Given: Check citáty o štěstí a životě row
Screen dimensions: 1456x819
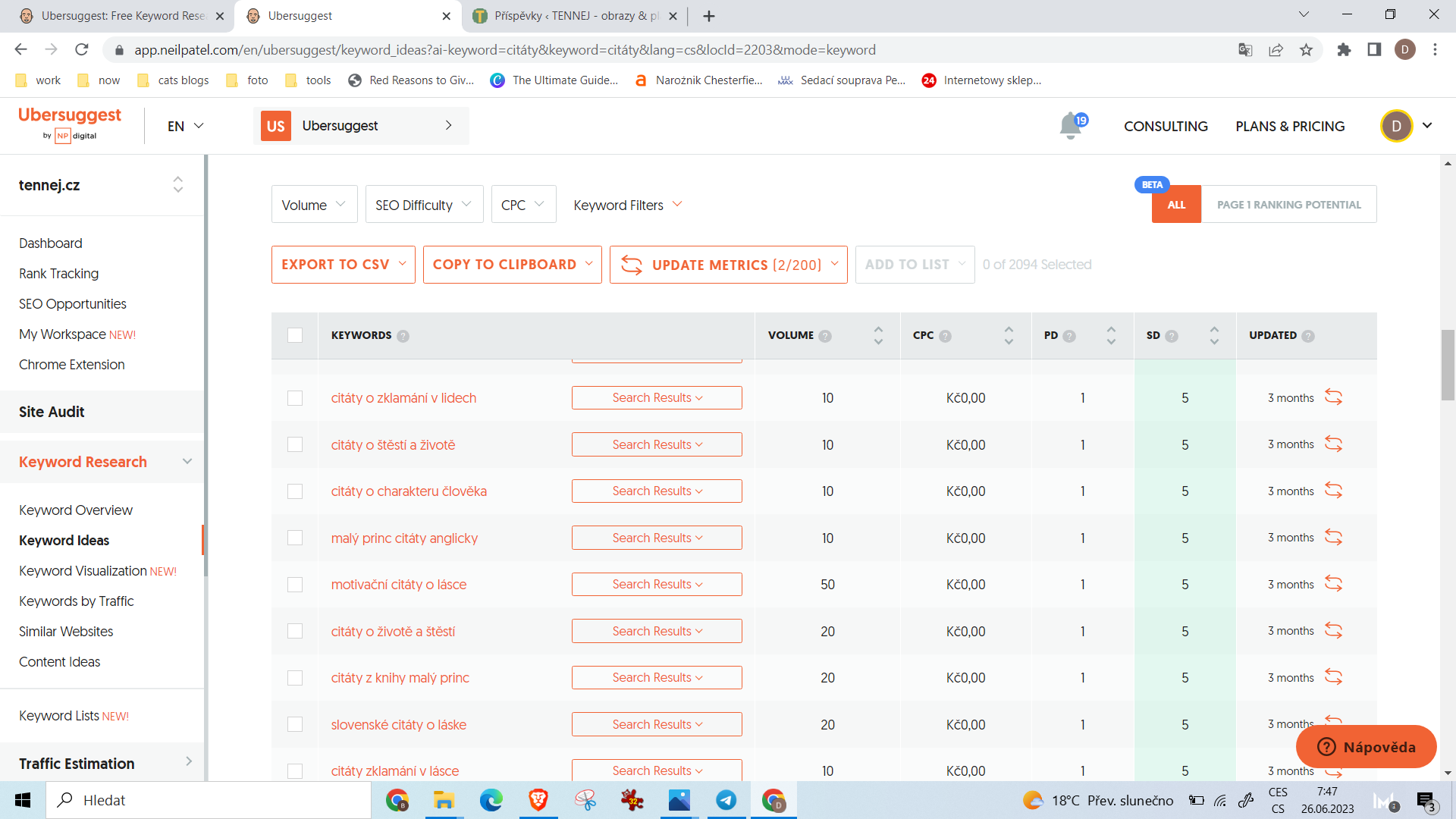Looking at the screenshot, I should tap(295, 444).
